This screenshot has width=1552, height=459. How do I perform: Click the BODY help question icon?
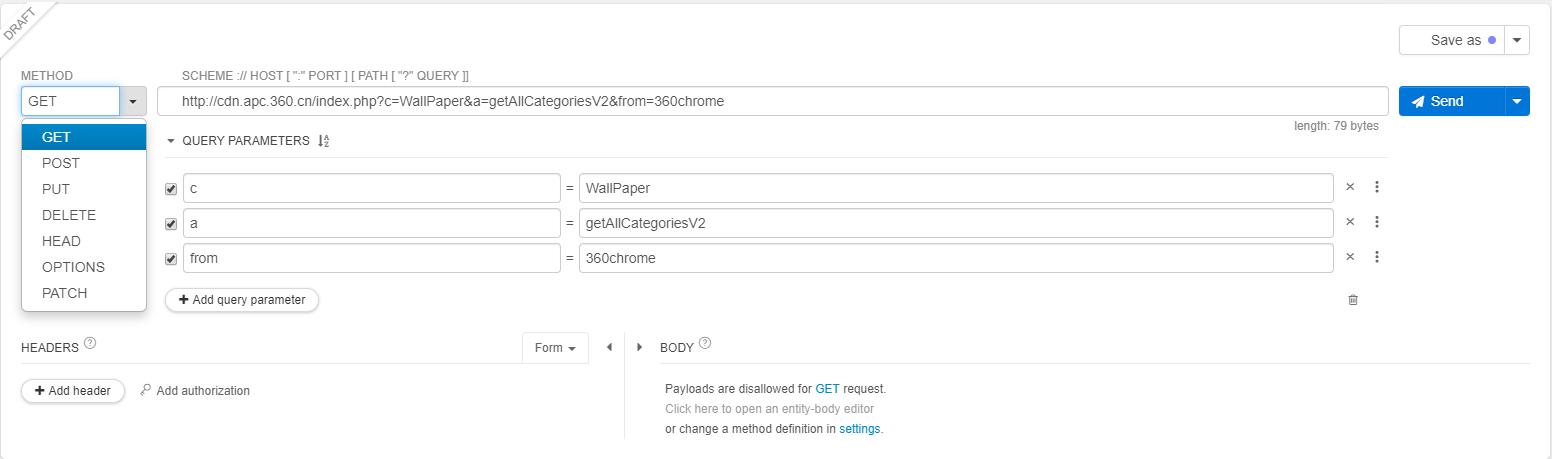(705, 343)
